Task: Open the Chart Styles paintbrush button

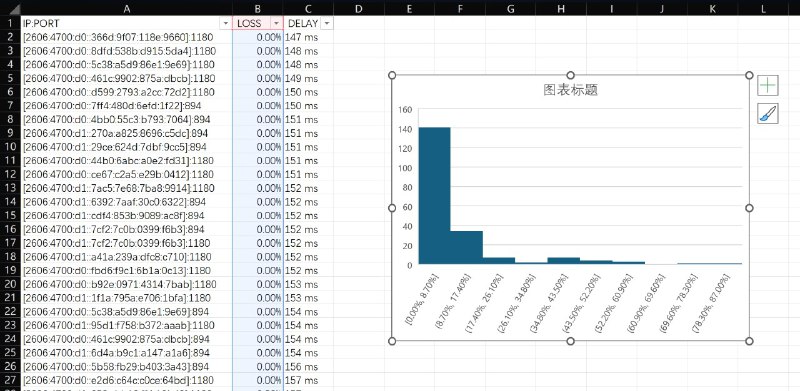Action: (x=768, y=114)
